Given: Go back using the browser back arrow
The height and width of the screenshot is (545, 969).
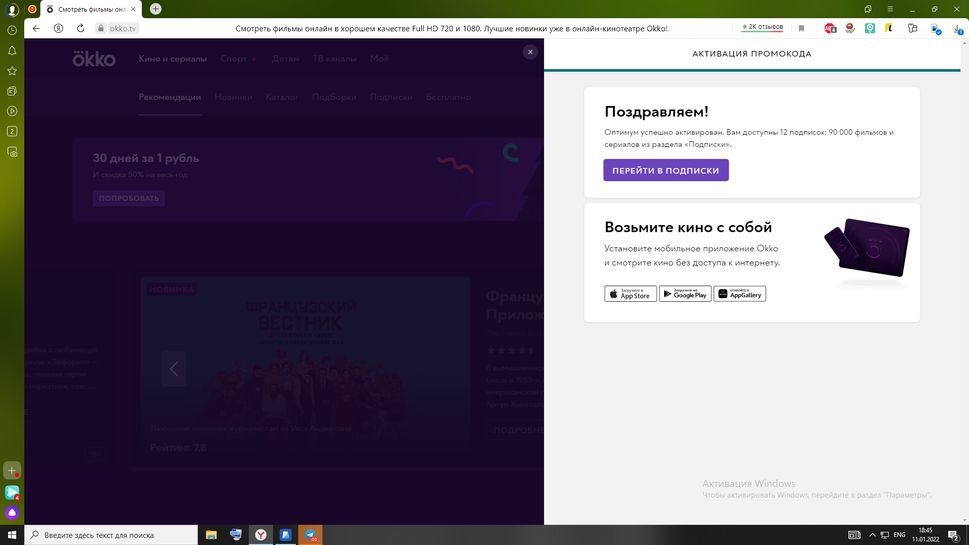Looking at the screenshot, I should click(x=37, y=29).
